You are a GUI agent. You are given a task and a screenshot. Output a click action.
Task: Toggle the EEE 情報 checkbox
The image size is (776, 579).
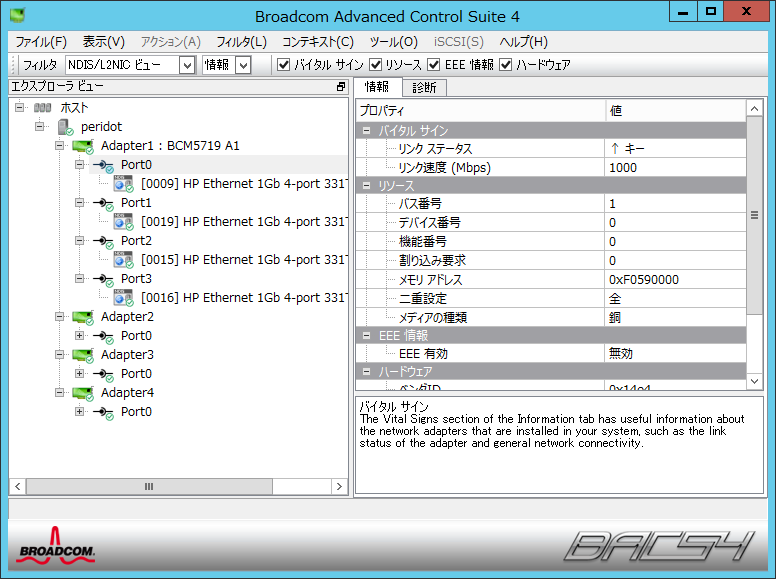(434, 65)
